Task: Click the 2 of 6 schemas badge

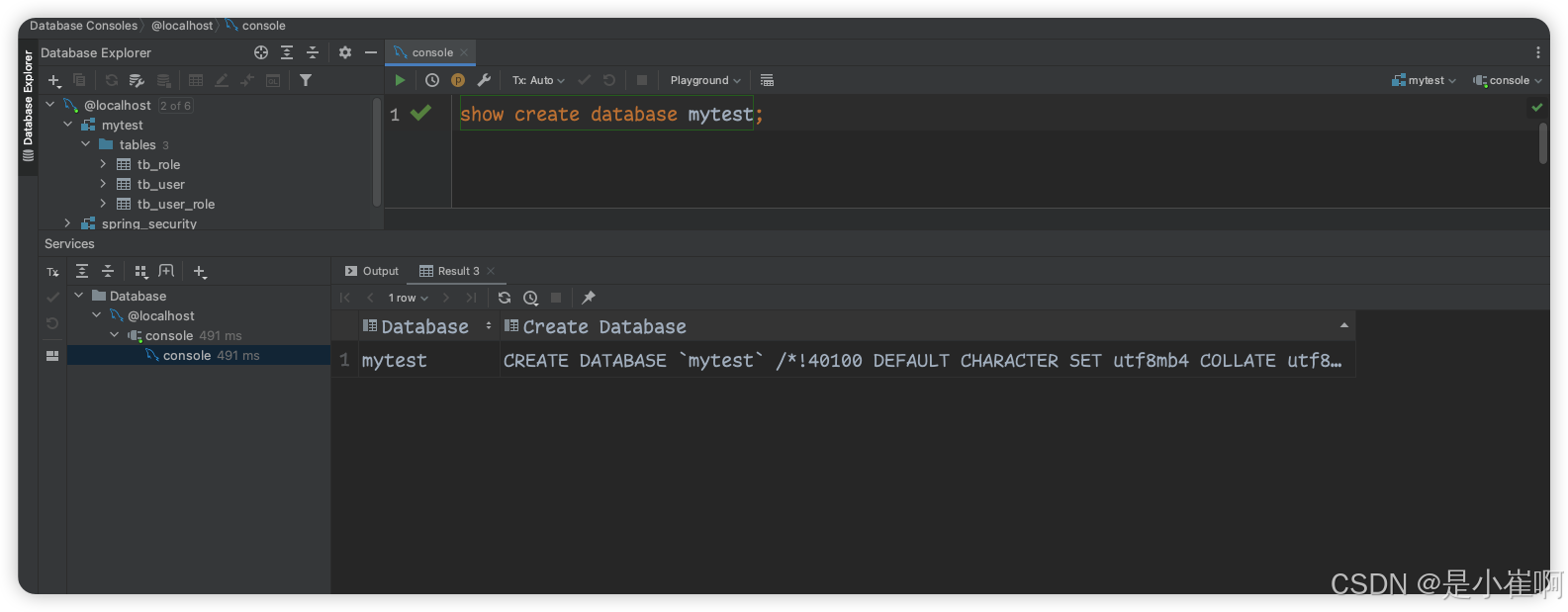Action: point(175,106)
